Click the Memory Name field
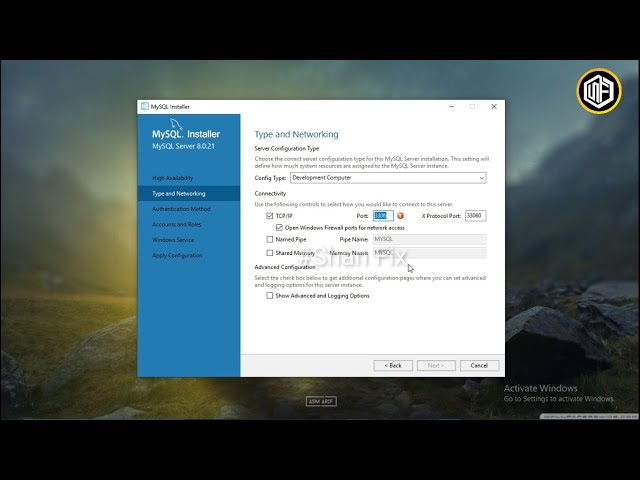640x480 pixels. tap(429, 253)
